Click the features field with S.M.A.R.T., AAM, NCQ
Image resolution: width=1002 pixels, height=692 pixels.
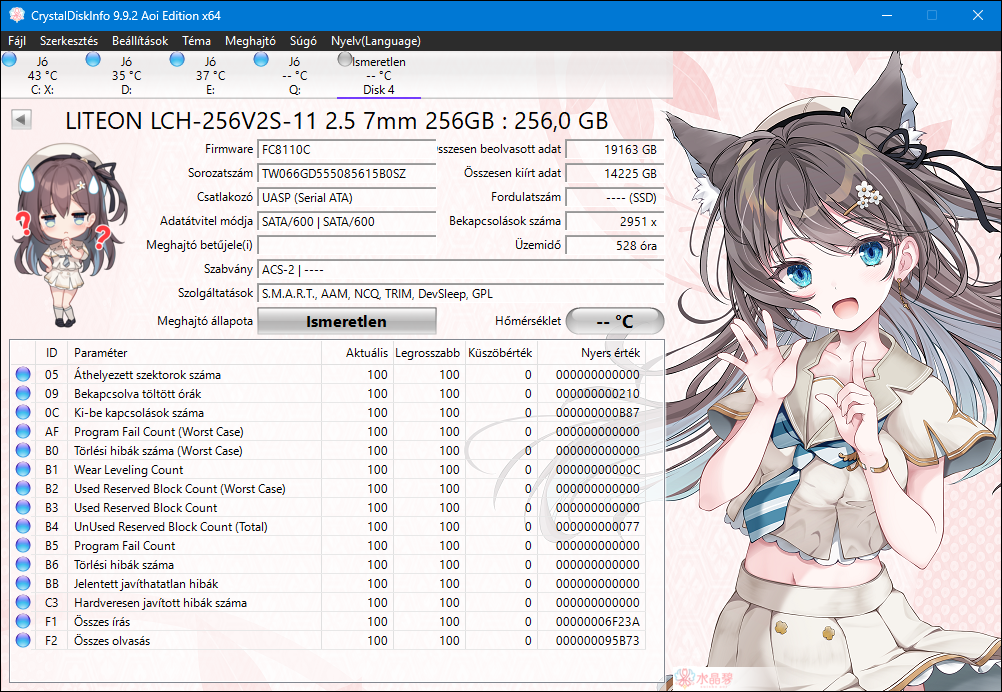(461, 294)
